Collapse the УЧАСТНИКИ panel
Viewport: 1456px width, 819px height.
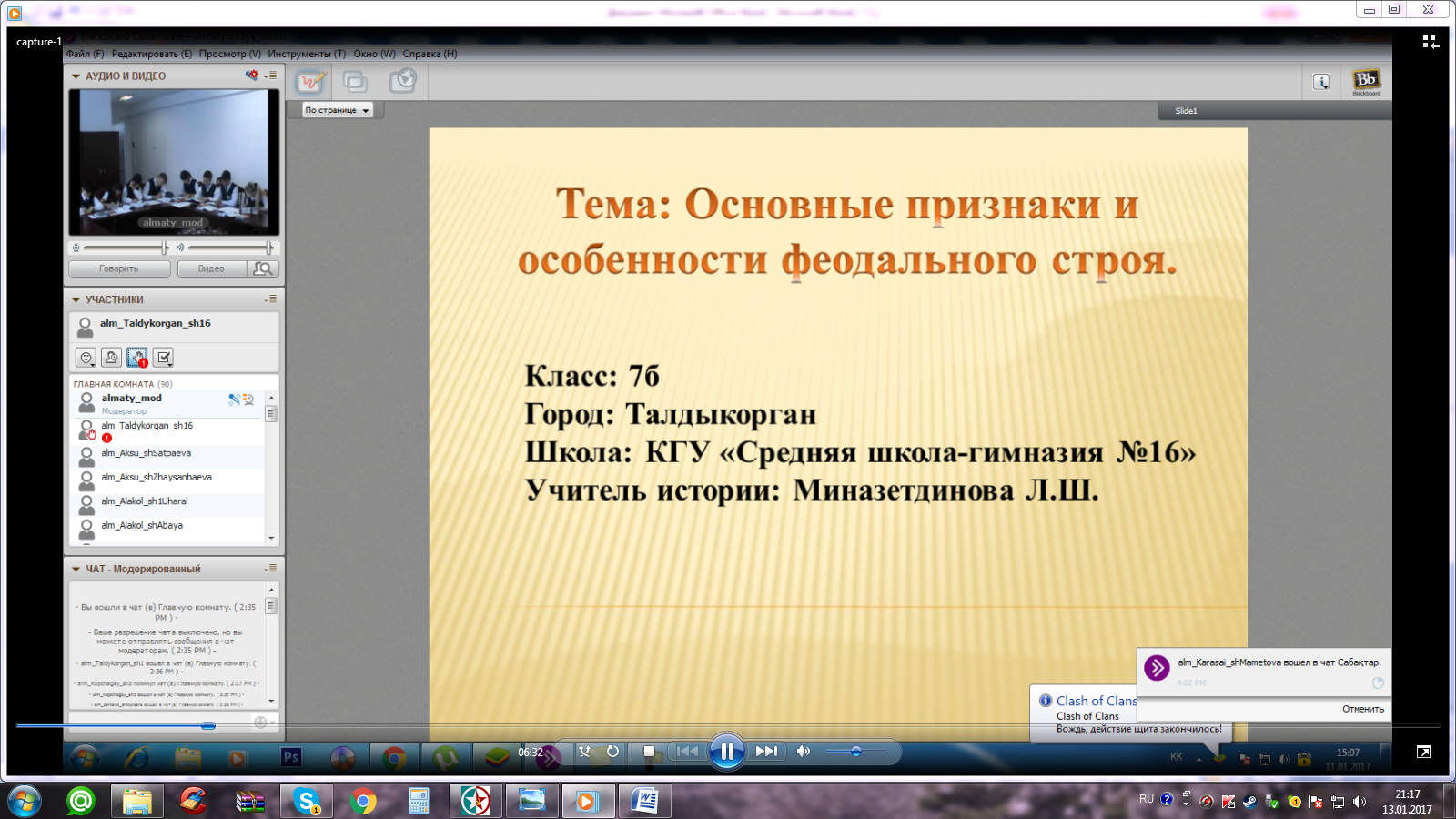click(76, 299)
